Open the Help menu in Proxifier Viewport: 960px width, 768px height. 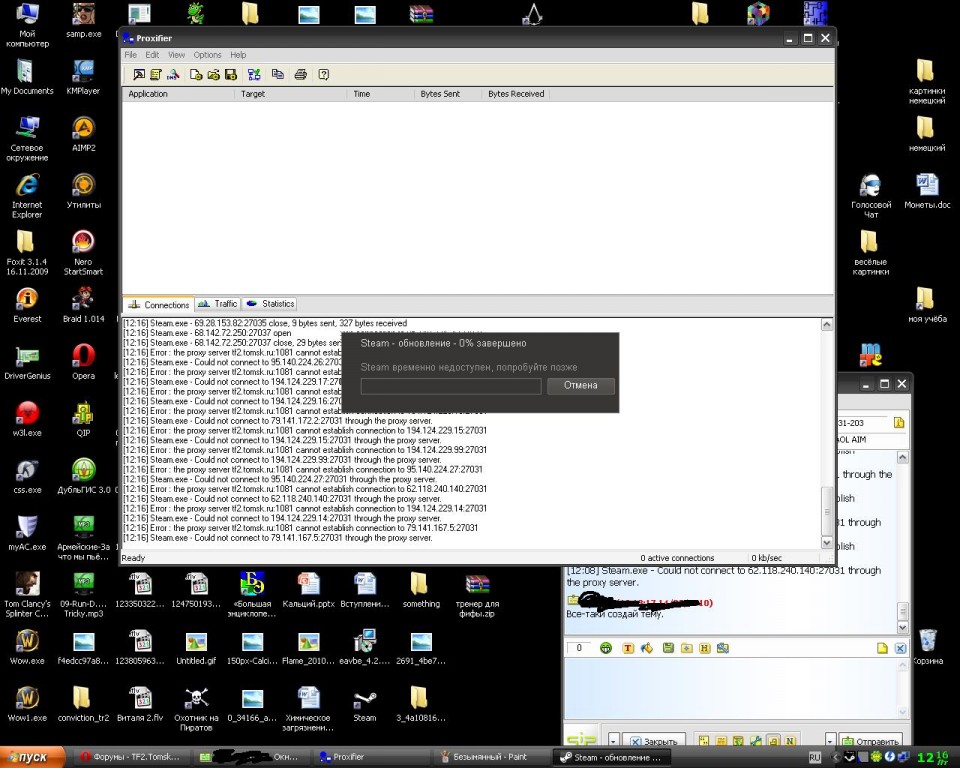(x=238, y=55)
